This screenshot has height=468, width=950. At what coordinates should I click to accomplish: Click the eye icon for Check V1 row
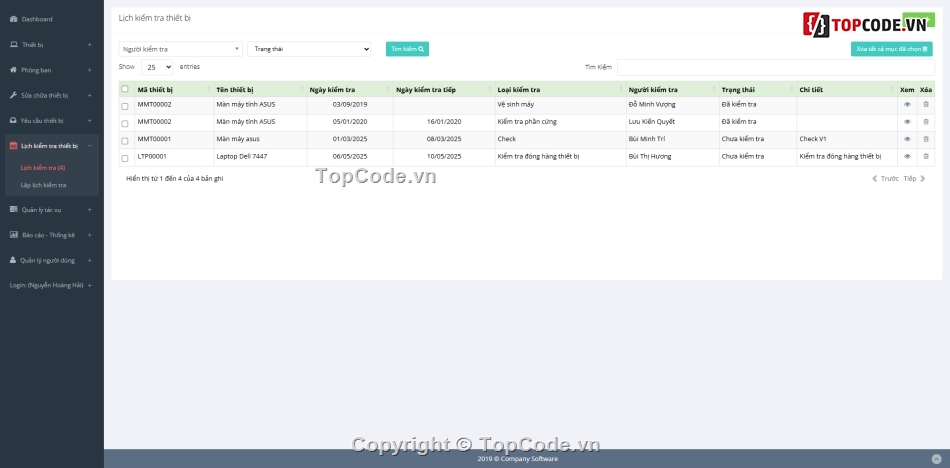[907, 139]
